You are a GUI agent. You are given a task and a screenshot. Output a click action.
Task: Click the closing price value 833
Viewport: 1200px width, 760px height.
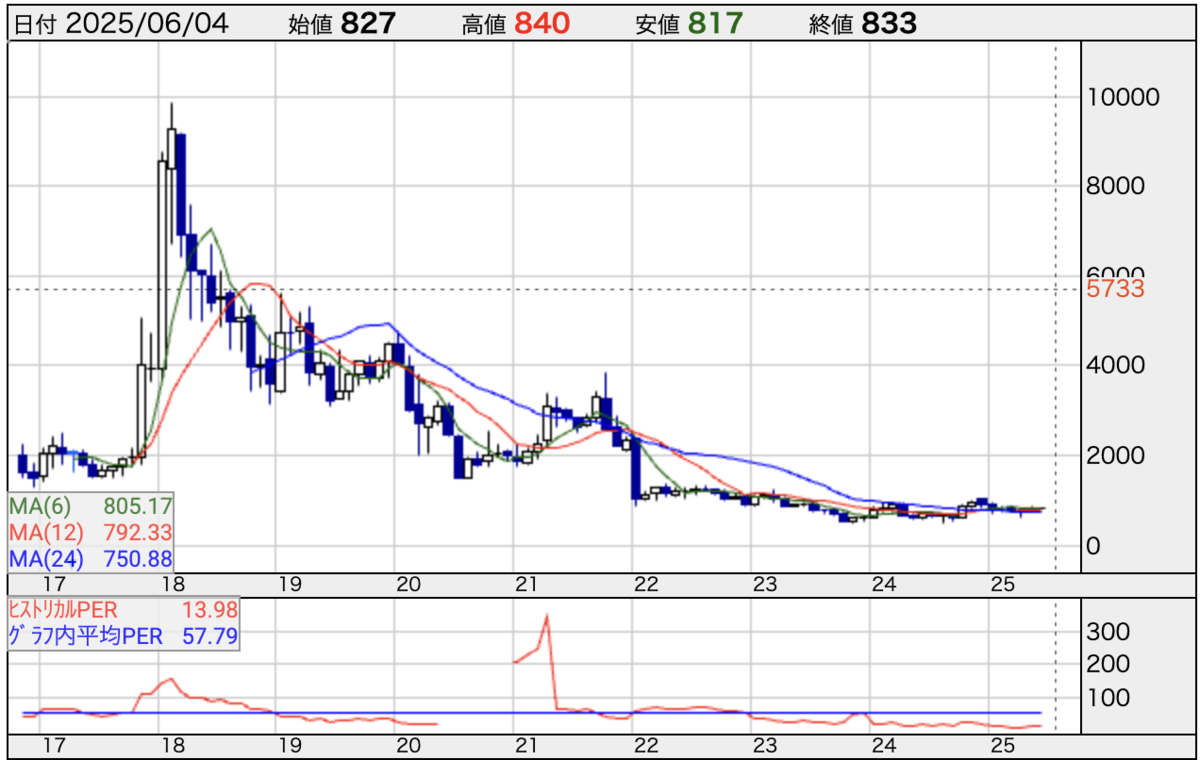pos(889,24)
